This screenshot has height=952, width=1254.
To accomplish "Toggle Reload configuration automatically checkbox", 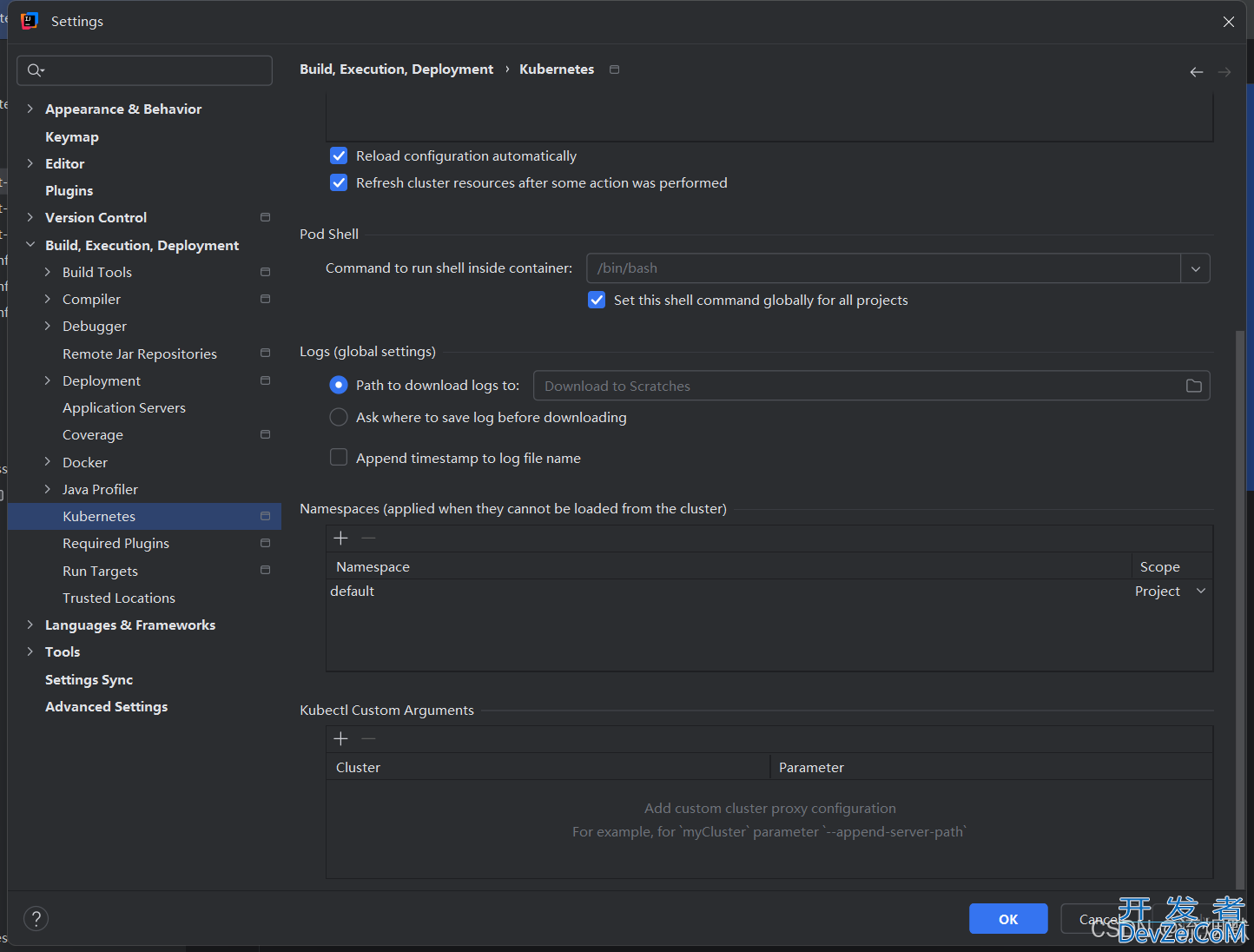I will (x=339, y=156).
